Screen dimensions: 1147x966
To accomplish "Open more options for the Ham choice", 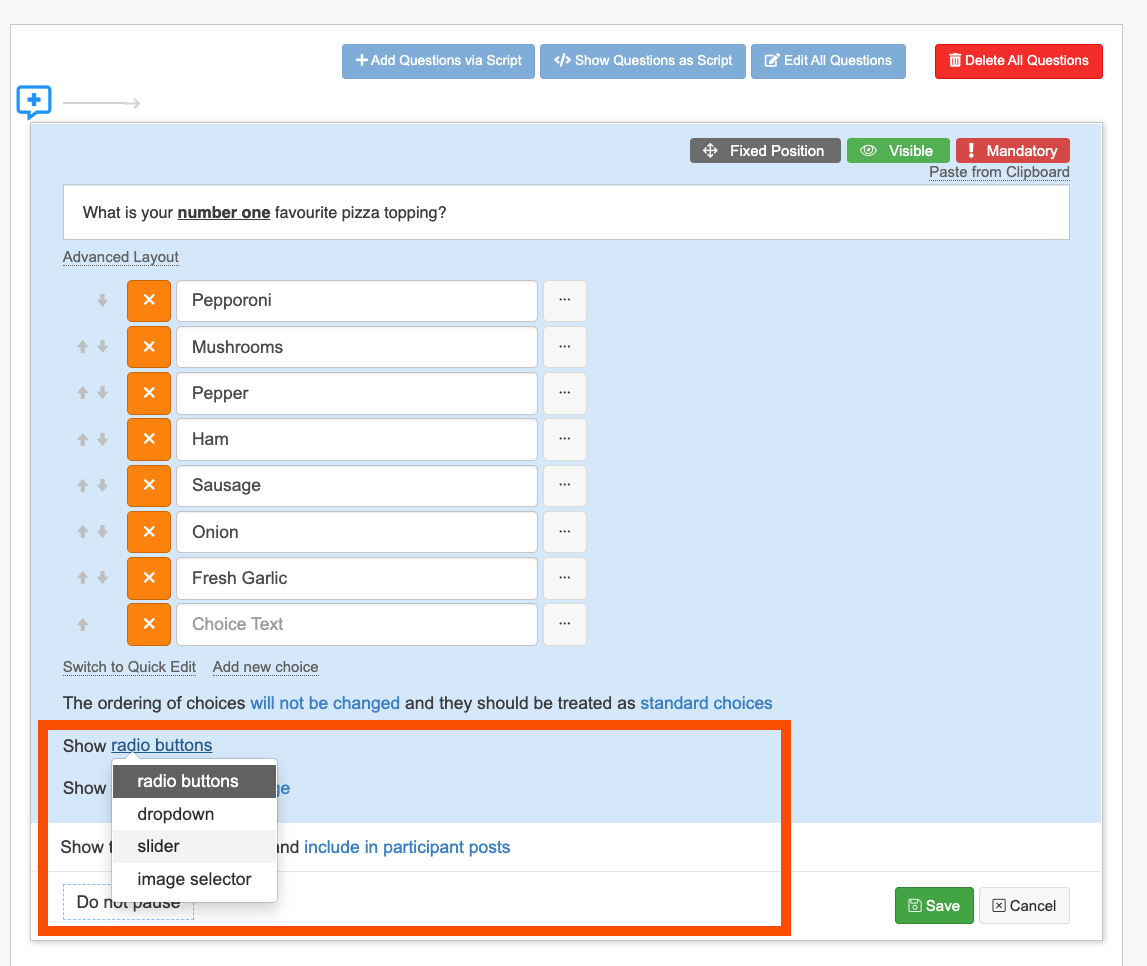I will point(564,439).
